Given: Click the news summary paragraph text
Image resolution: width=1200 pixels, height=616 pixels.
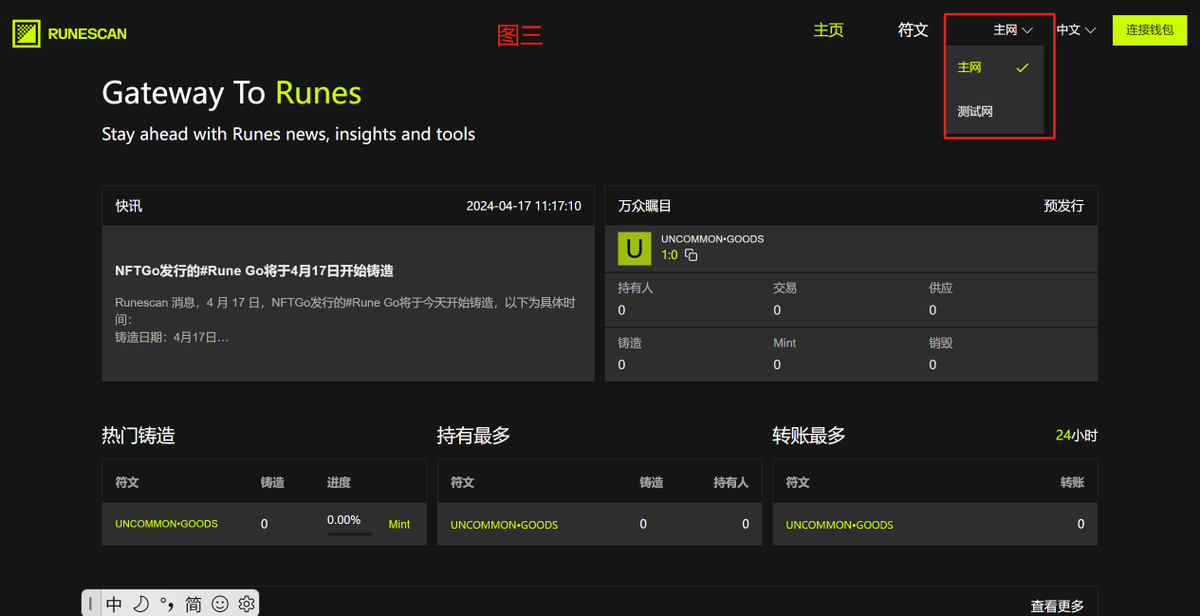Looking at the screenshot, I should click(x=345, y=320).
